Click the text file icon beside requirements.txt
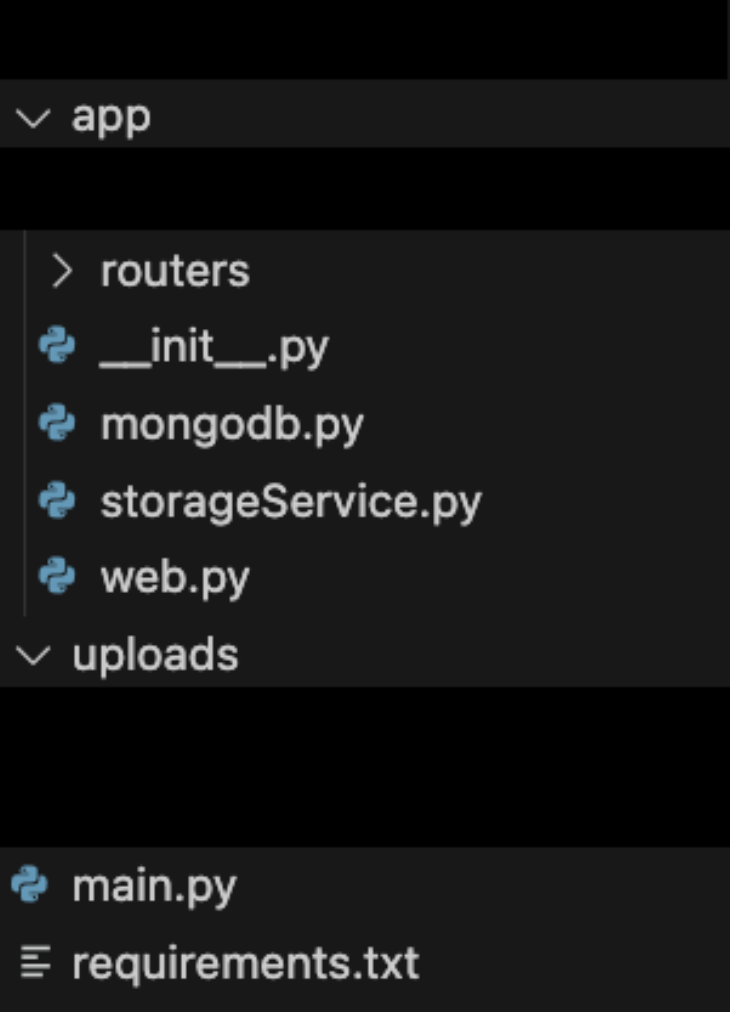The image size is (730, 1012). (x=35, y=962)
